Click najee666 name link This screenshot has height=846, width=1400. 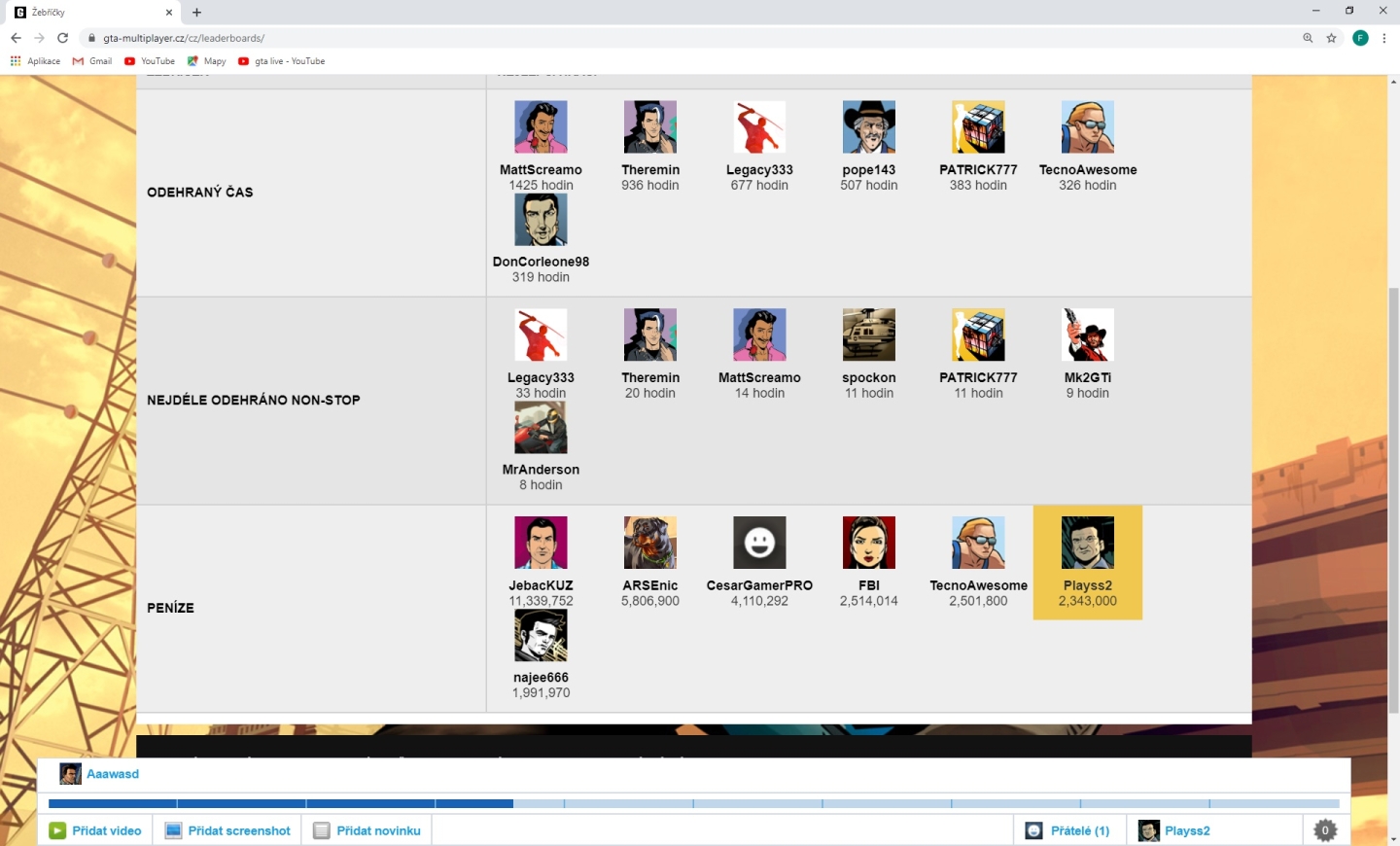pyautogui.click(x=541, y=678)
